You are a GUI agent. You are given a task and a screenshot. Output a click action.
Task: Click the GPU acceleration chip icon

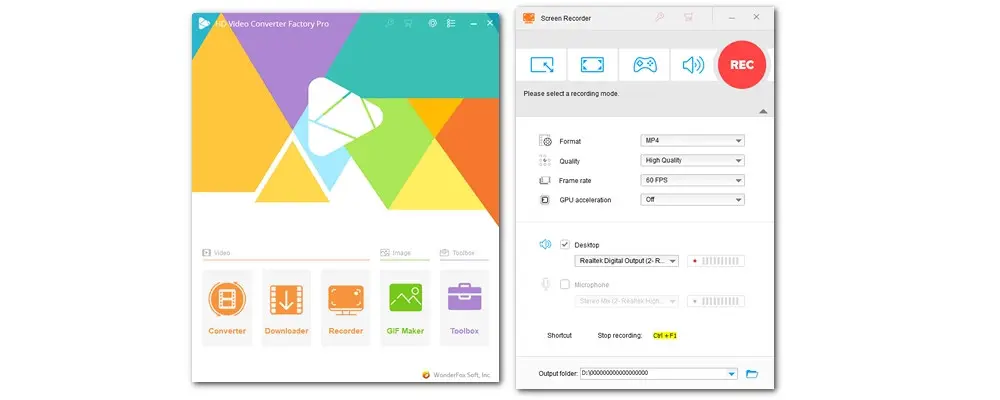point(545,200)
